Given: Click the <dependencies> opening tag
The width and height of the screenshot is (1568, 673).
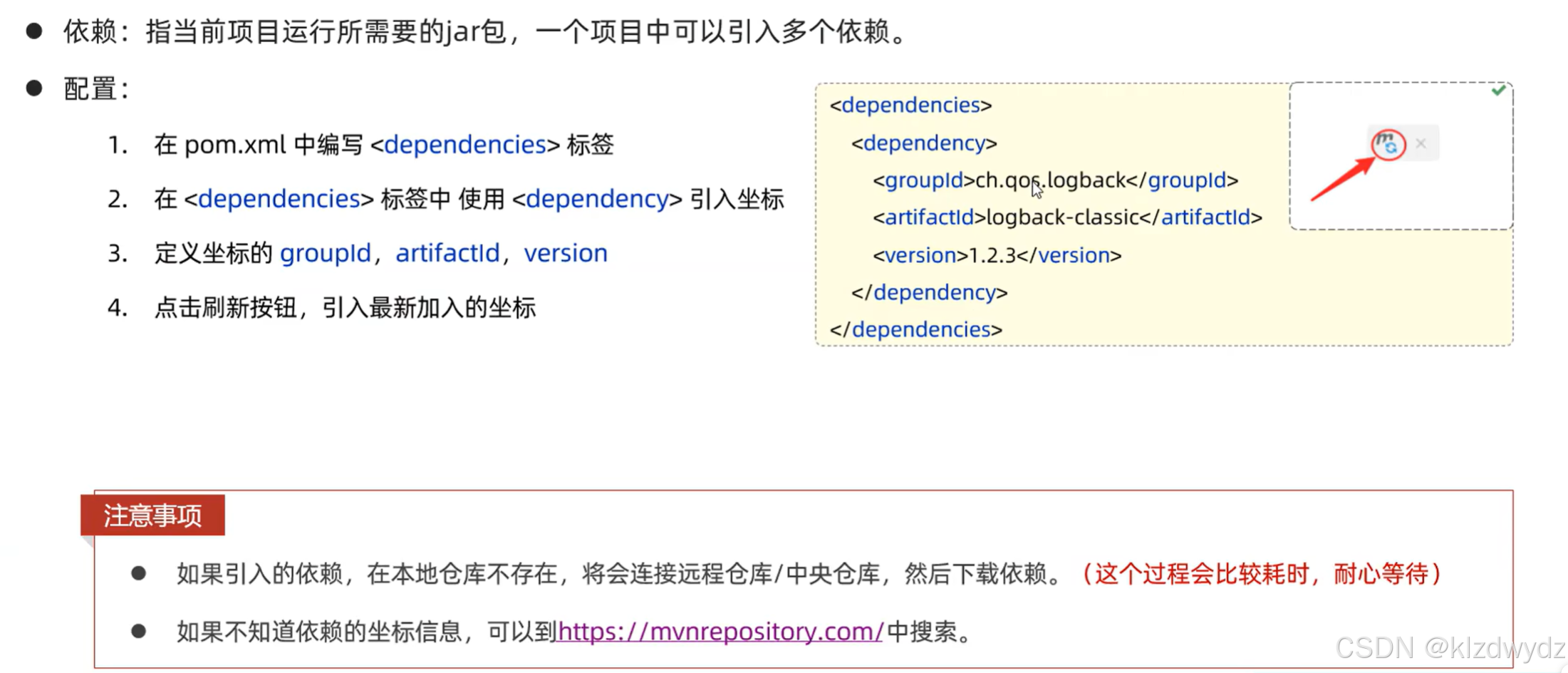Looking at the screenshot, I should (910, 105).
